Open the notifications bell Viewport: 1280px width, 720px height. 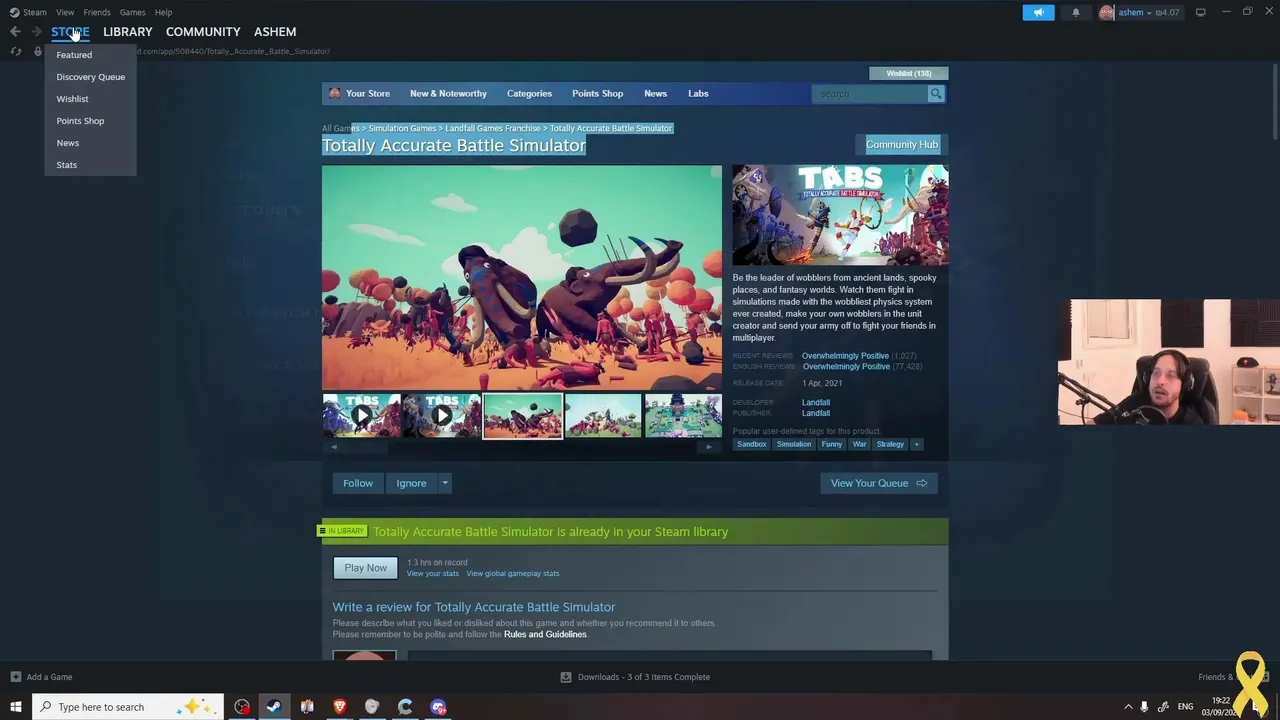pos(1076,12)
